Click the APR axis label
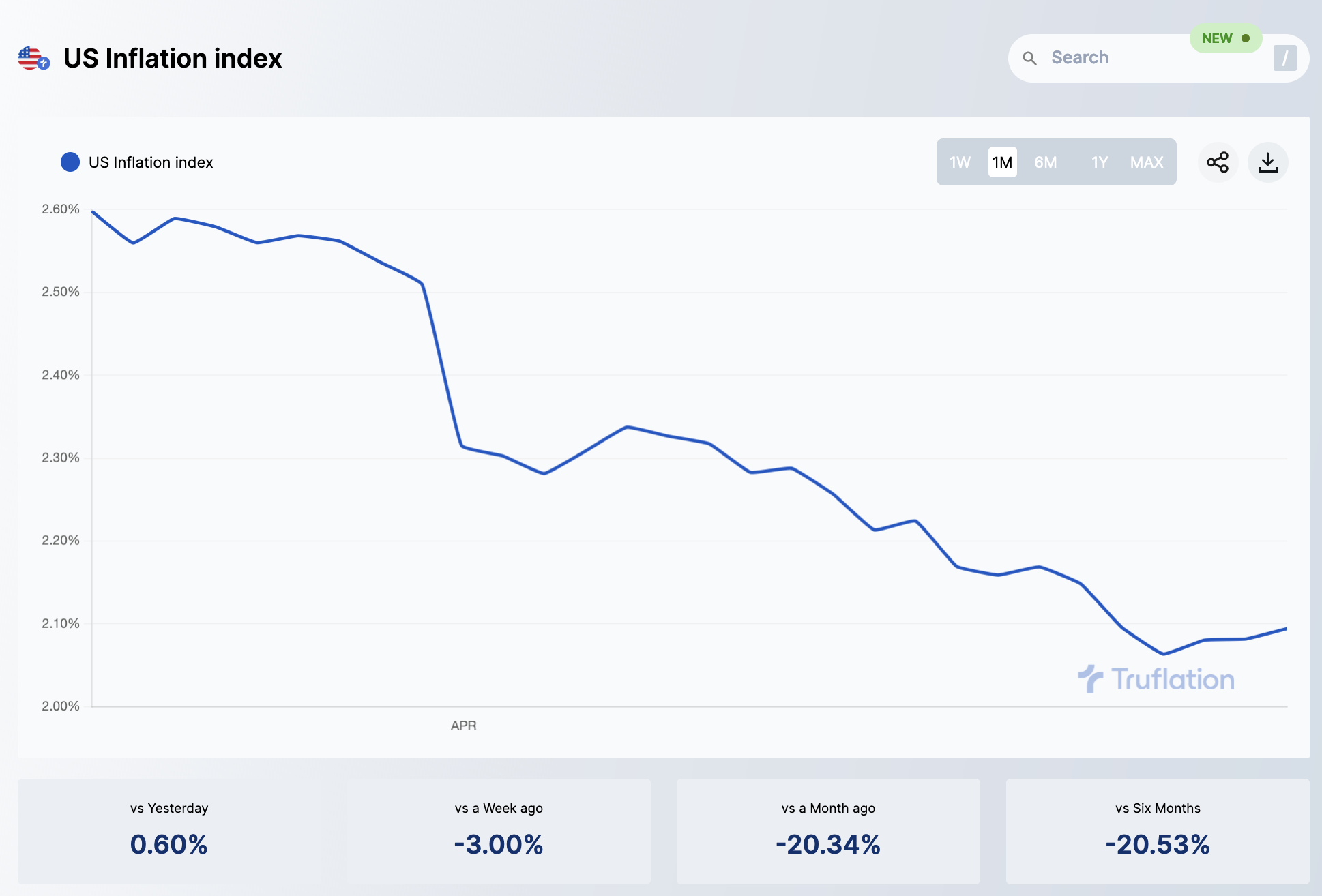Image resolution: width=1322 pixels, height=896 pixels. (x=463, y=726)
